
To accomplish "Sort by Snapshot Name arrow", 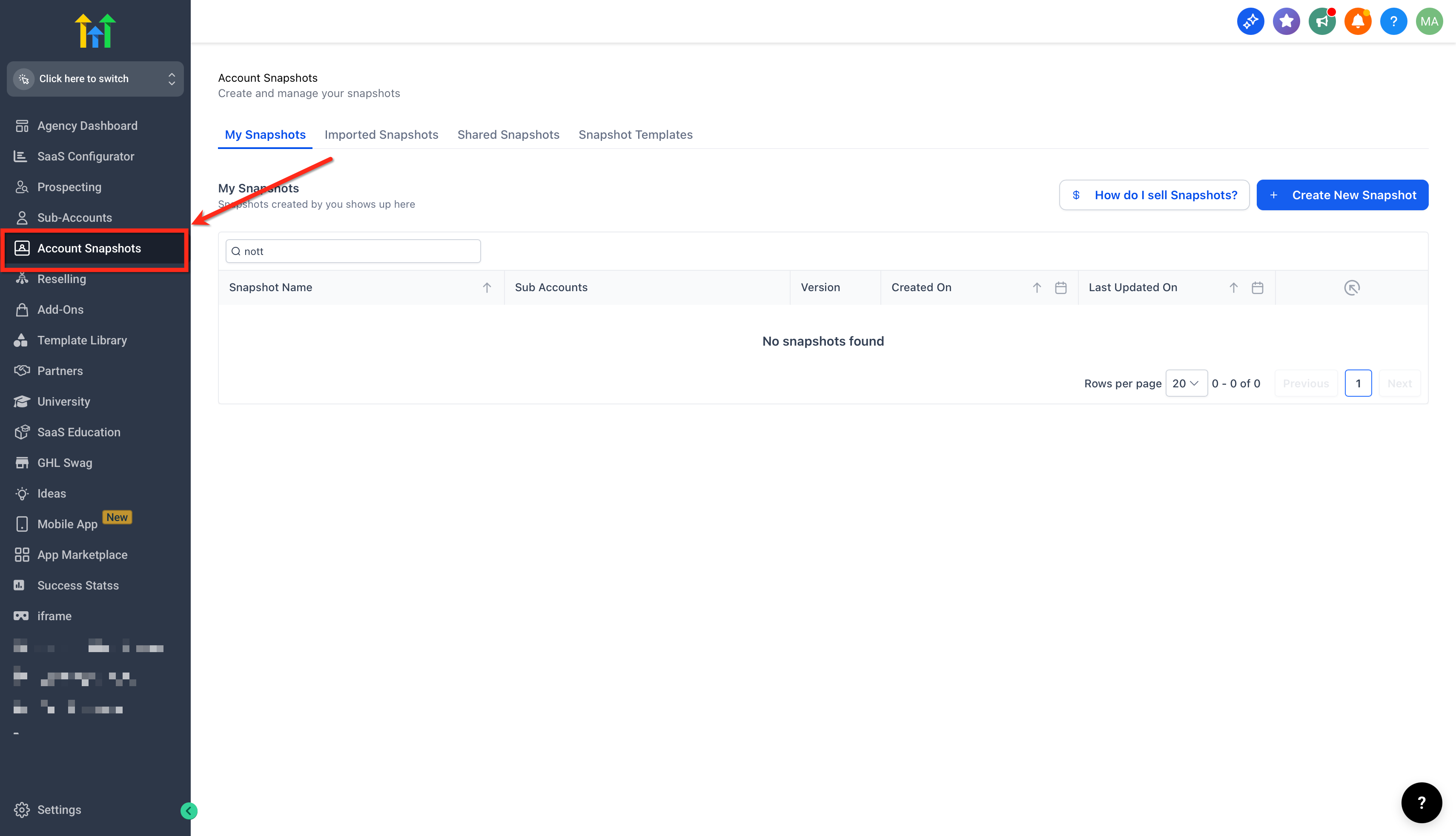I will (487, 288).
